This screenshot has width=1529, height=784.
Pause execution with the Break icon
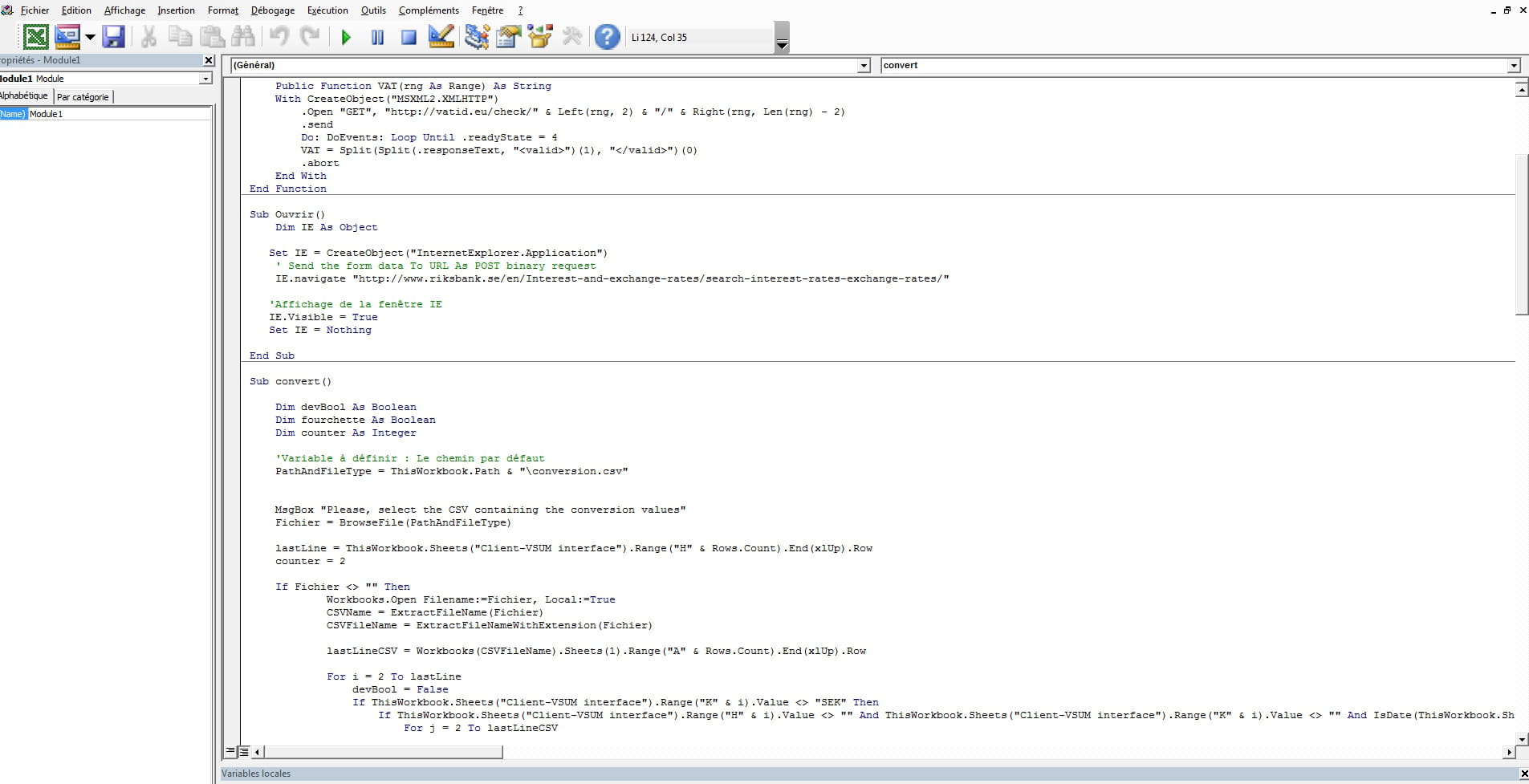click(x=377, y=37)
